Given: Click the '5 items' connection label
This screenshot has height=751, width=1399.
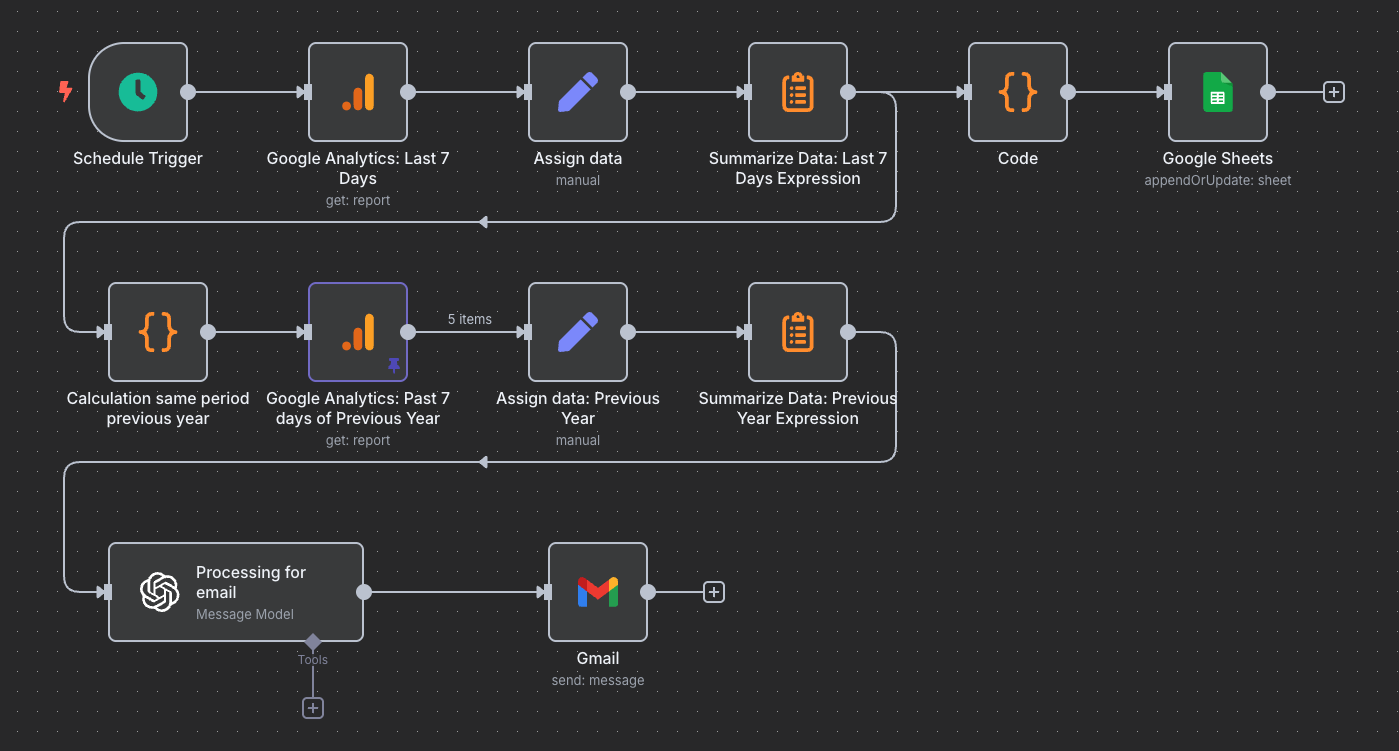Looking at the screenshot, I should [470, 319].
